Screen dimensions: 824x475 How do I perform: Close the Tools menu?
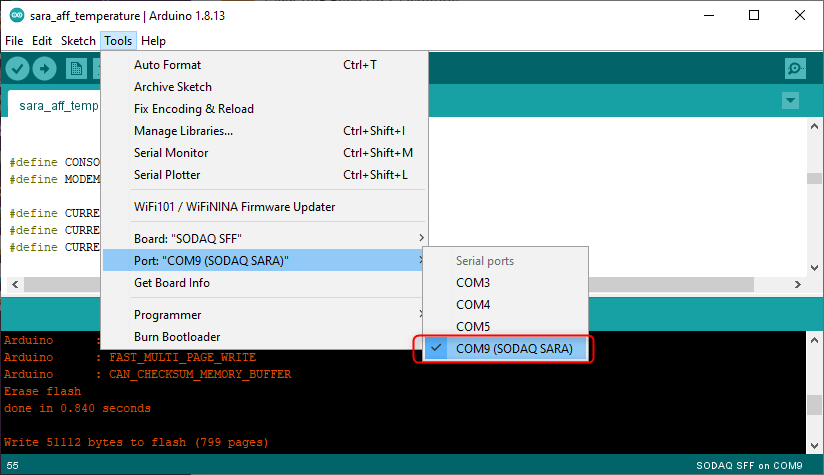point(118,40)
